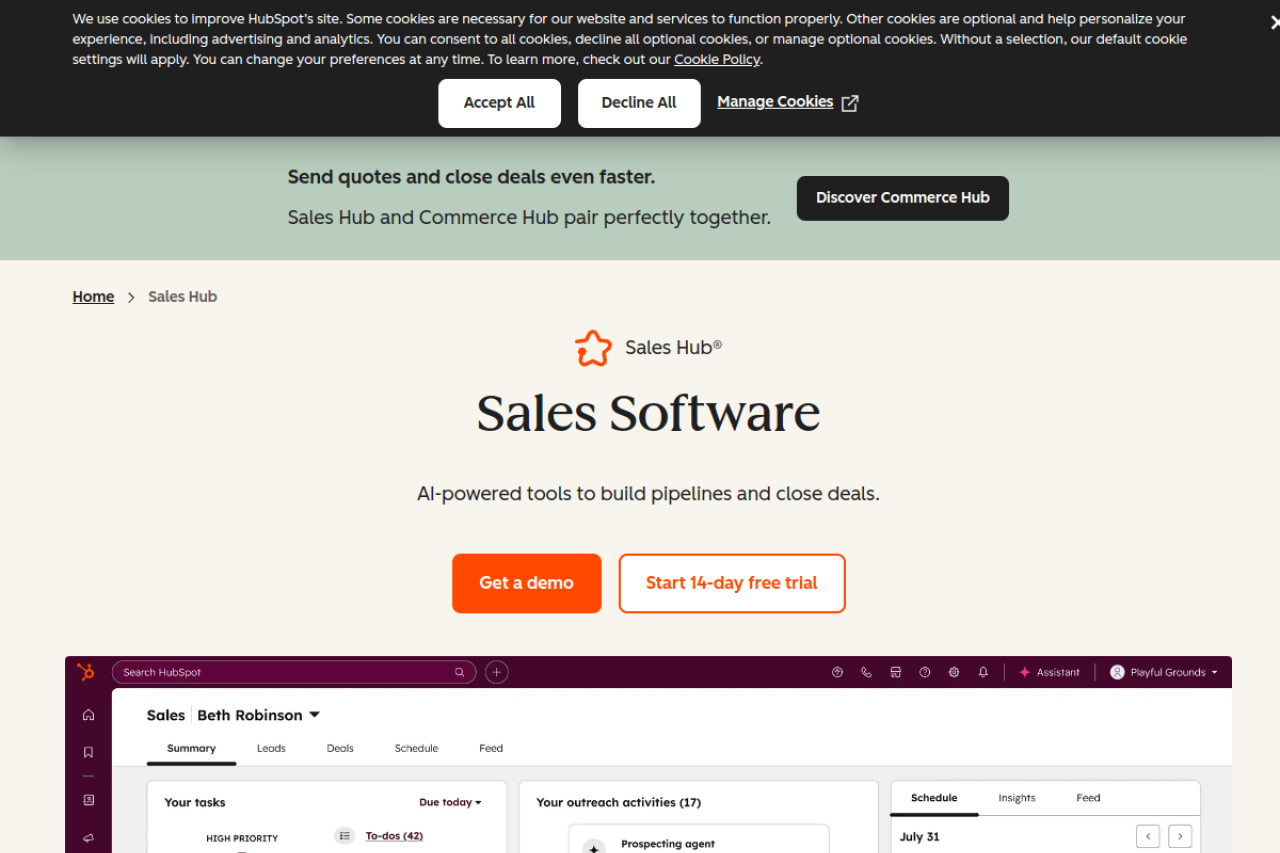Expand the Beth Robinson dropdown
1280x853 pixels.
(x=314, y=715)
